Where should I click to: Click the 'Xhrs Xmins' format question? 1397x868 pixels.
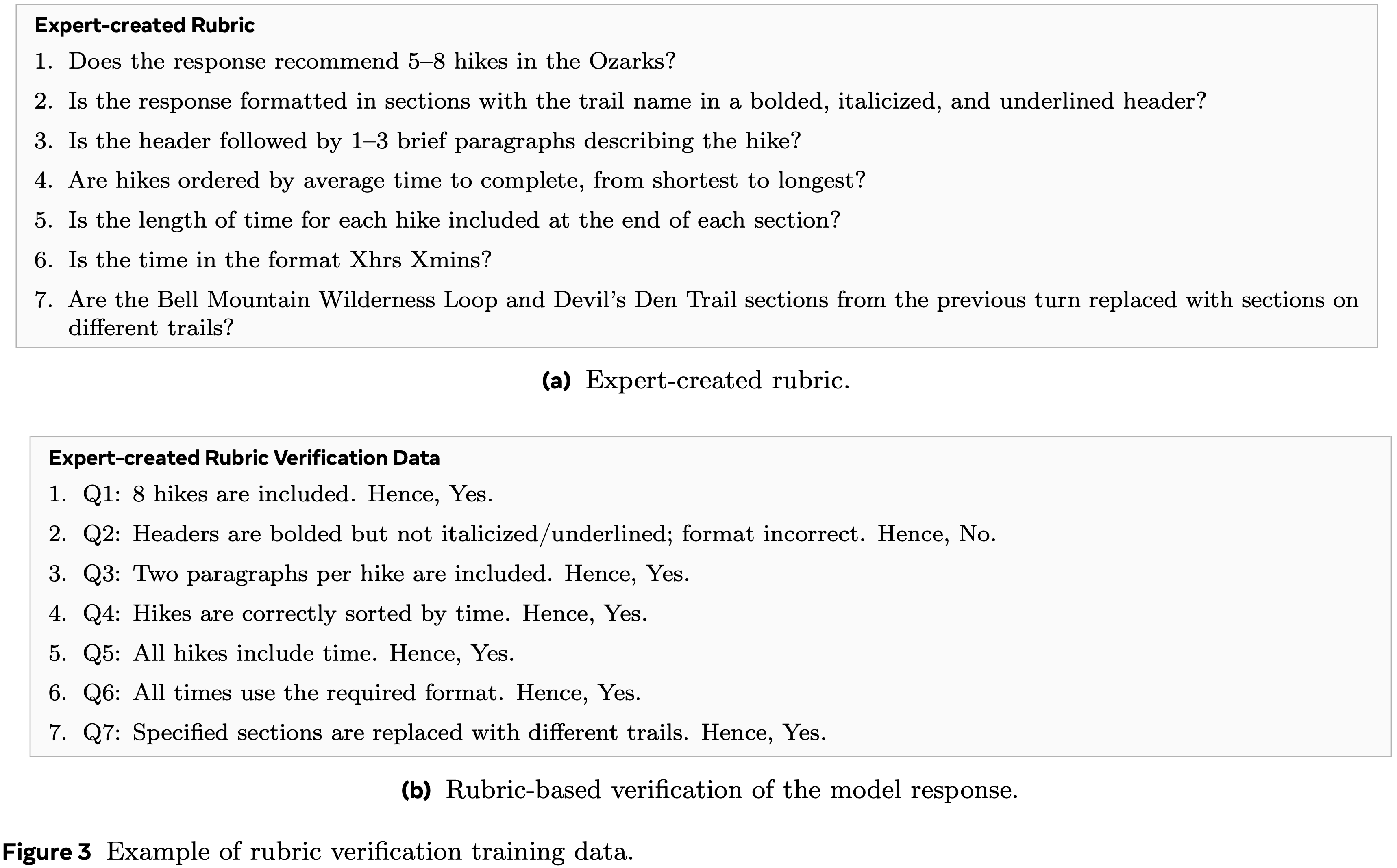coord(280,260)
